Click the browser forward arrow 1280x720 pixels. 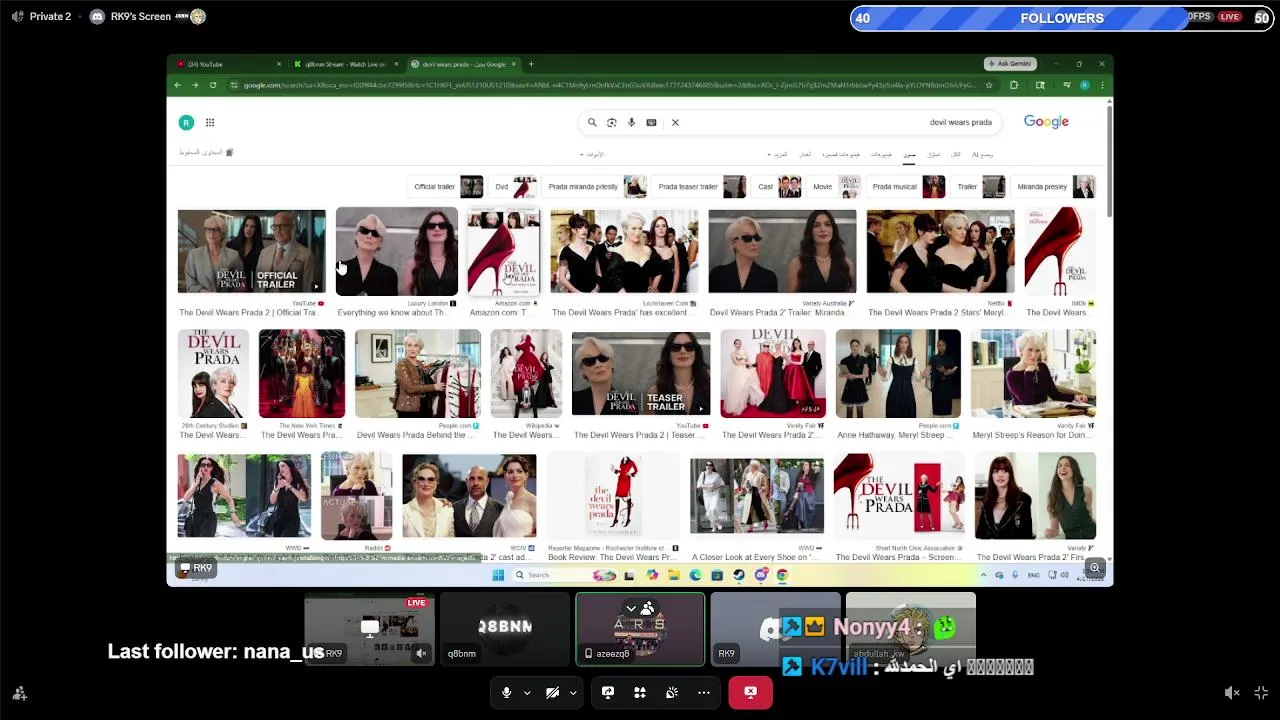click(x=195, y=85)
